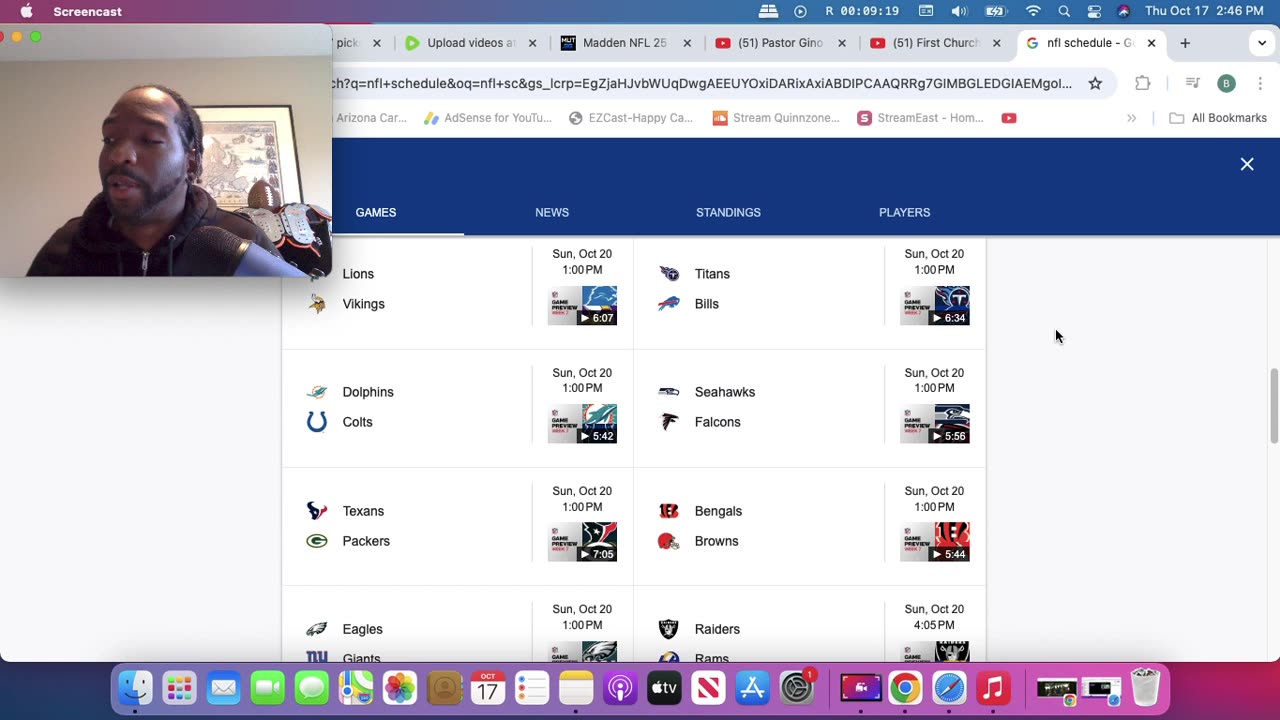Show hidden bookmarks with the double chevron

coord(1131,118)
